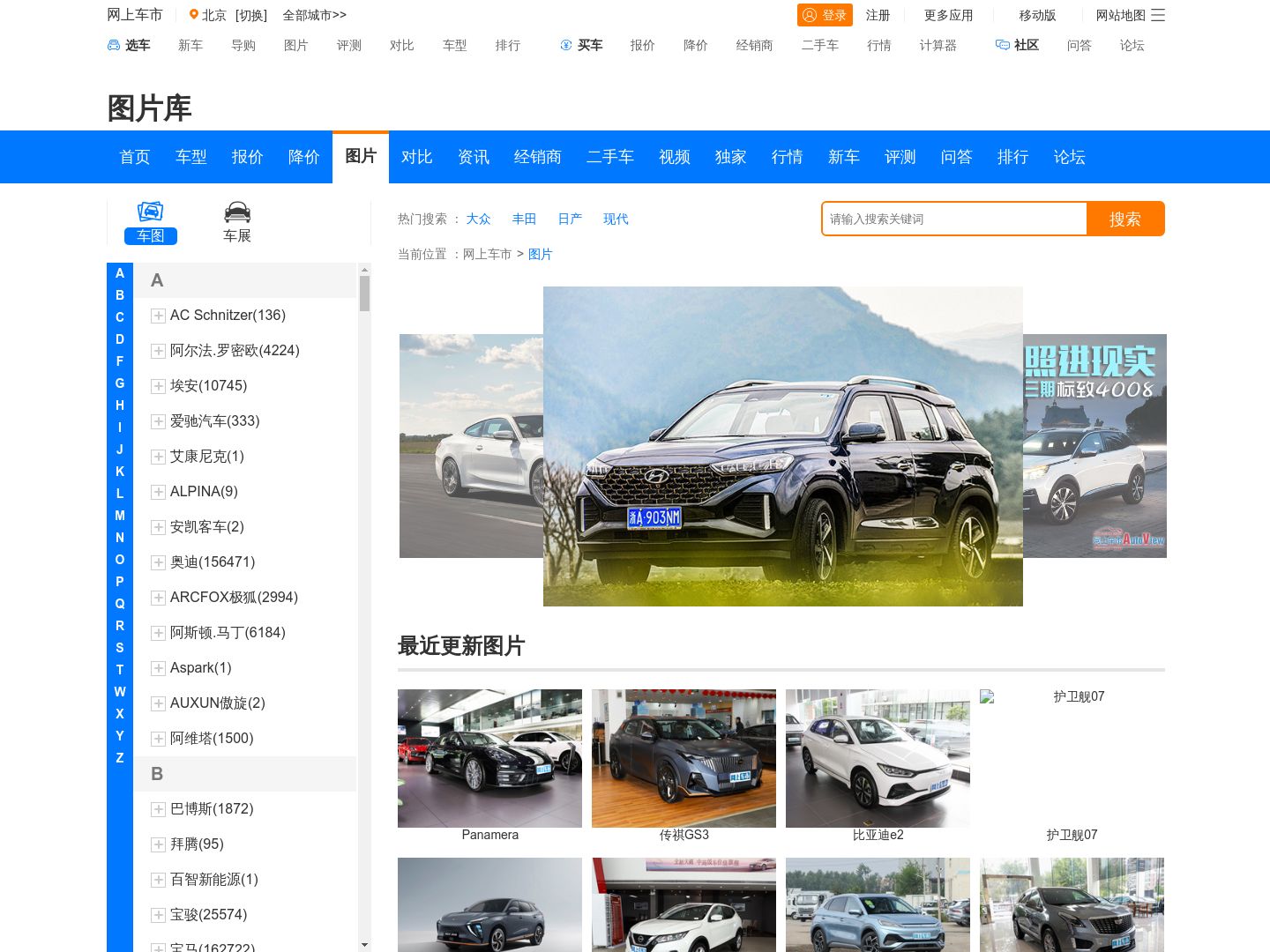Open the Panamera thumbnail image

490,758
